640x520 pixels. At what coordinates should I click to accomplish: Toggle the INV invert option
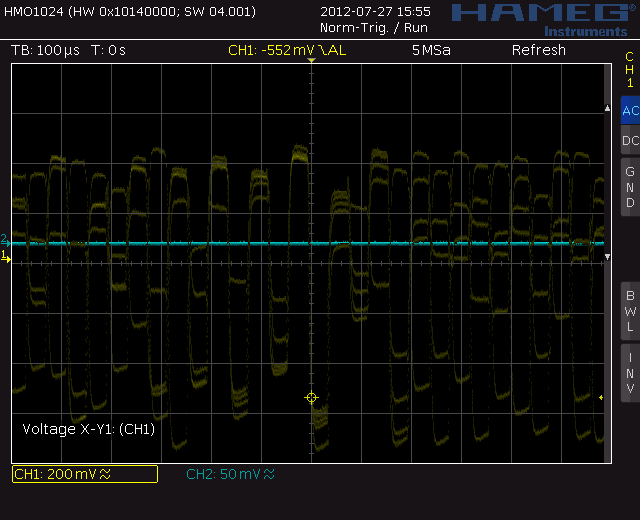[x=629, y=372]
